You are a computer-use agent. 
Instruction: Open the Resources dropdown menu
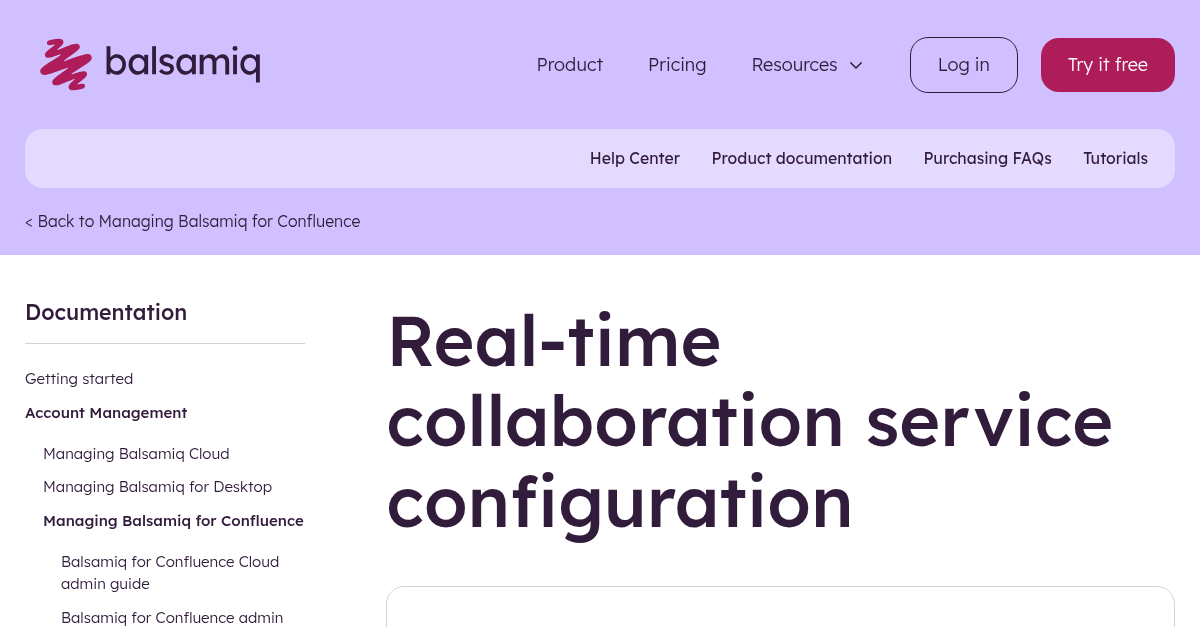coord(794,64)
